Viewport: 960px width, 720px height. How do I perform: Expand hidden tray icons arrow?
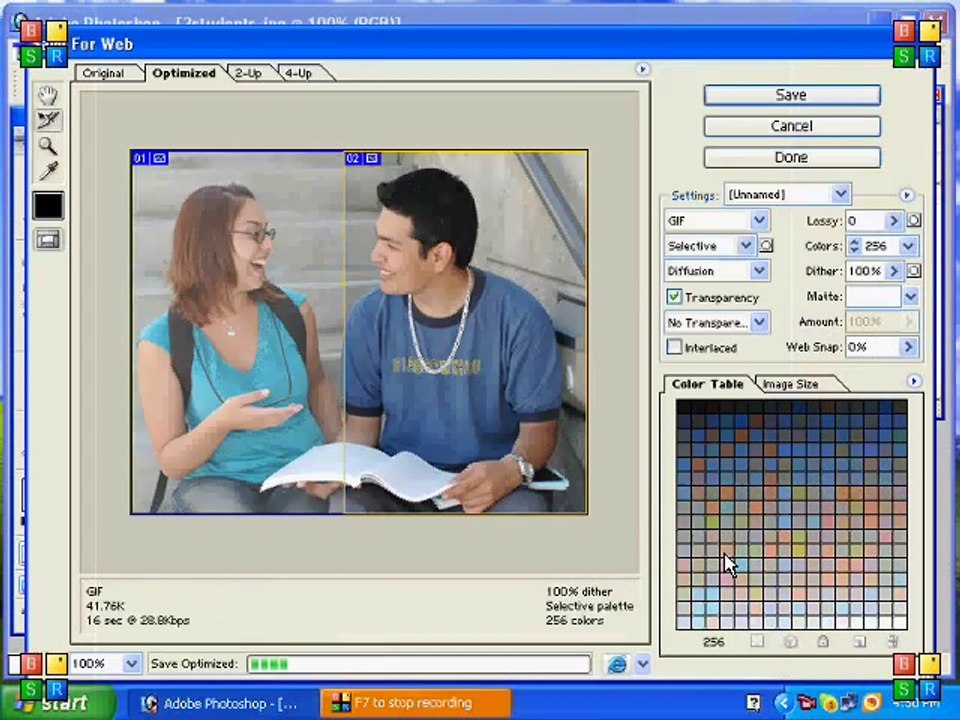coord(783,703)
